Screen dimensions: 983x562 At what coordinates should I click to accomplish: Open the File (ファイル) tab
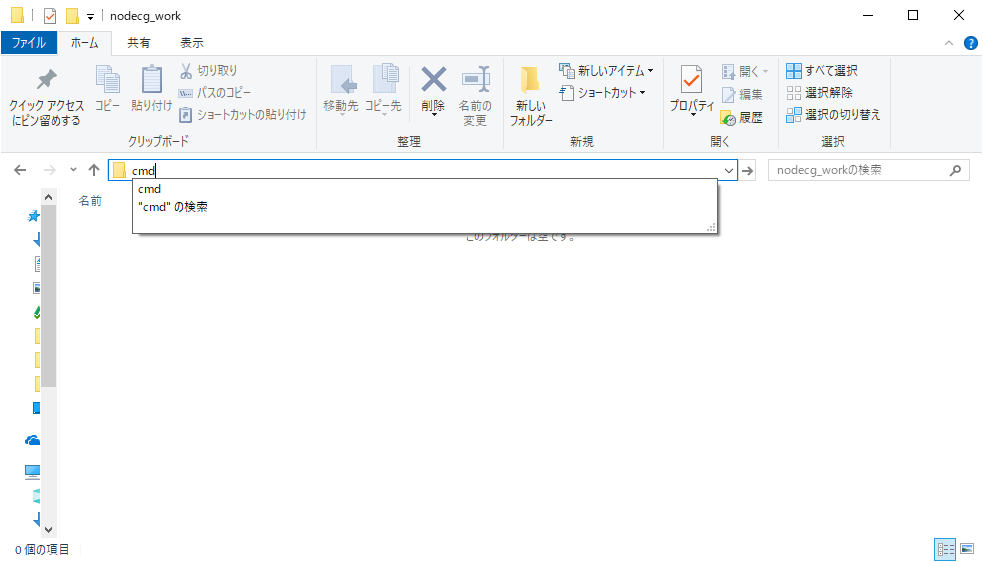(x=29, y=43)
